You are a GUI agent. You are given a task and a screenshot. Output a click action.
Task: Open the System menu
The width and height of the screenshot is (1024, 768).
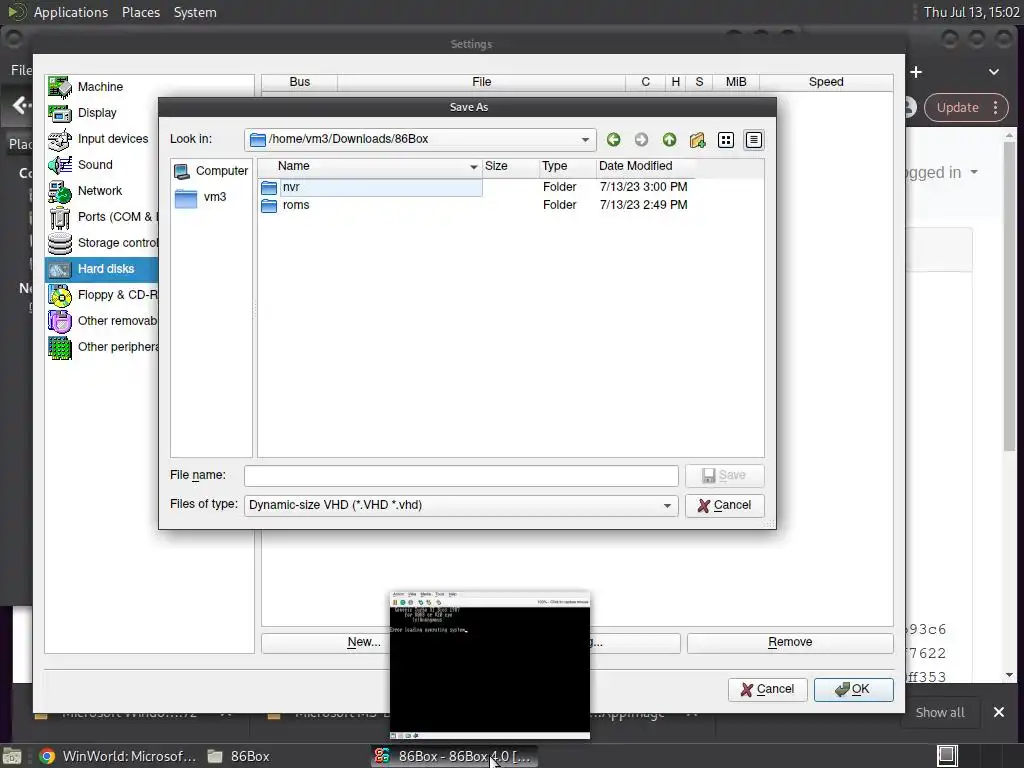195,12
